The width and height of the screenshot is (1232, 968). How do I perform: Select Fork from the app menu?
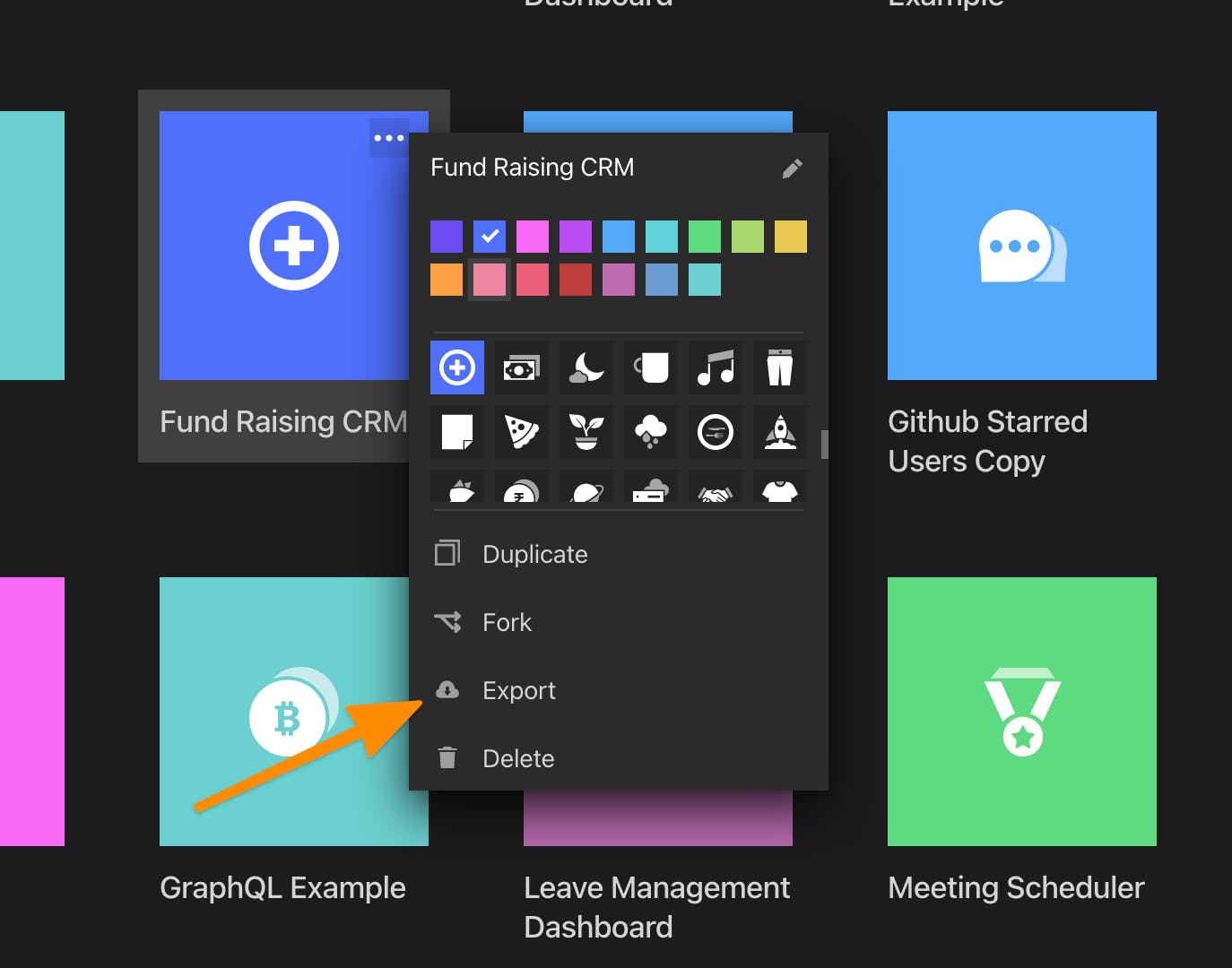pos(507,622)
